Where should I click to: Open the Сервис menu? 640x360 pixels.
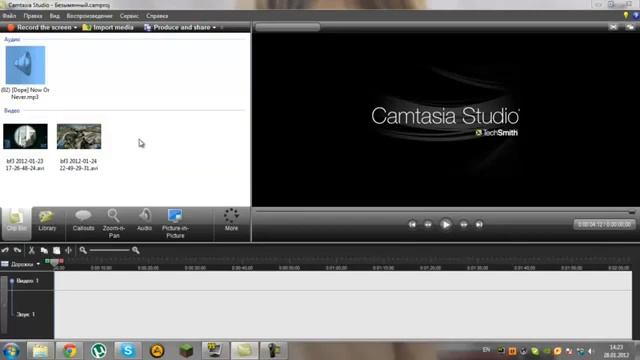pos(129,16)
